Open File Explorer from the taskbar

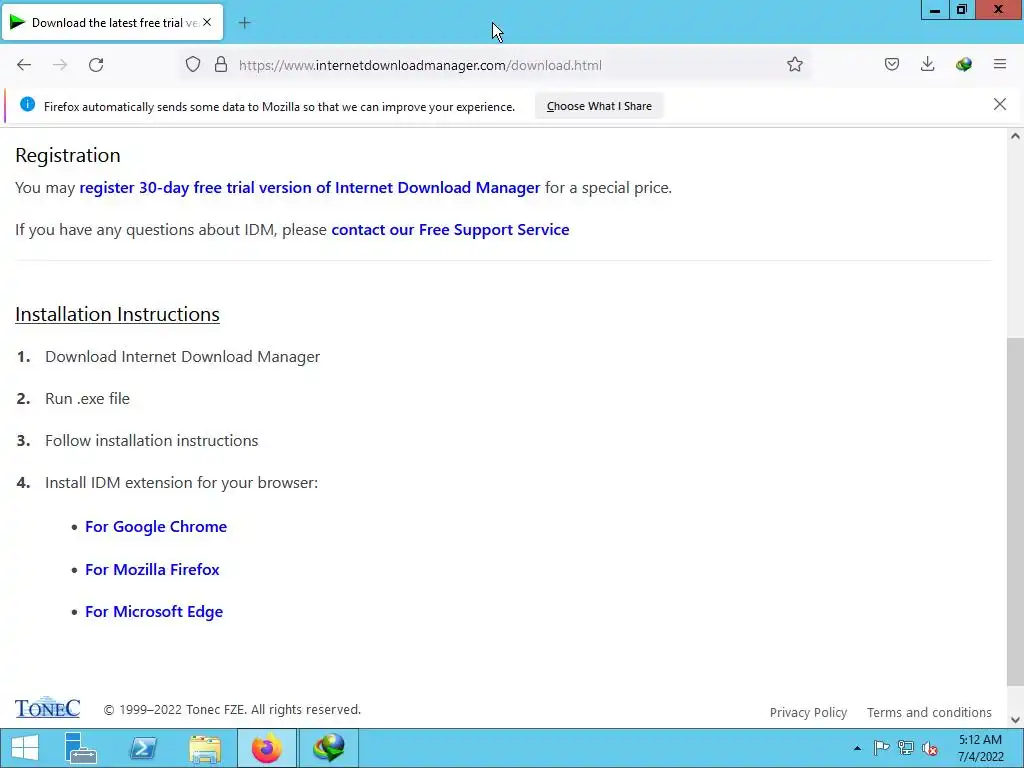[x=204, y=748]
